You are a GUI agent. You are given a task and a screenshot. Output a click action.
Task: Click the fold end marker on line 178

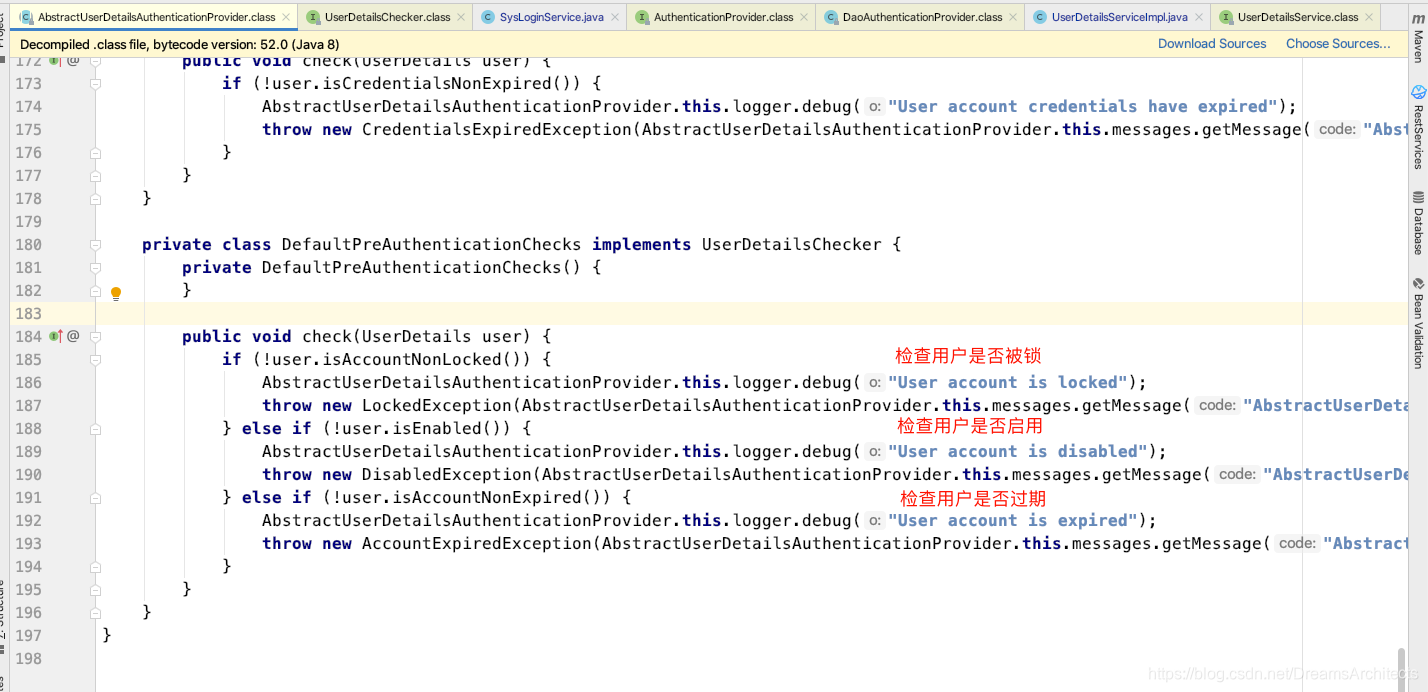[x=96, y=199]
